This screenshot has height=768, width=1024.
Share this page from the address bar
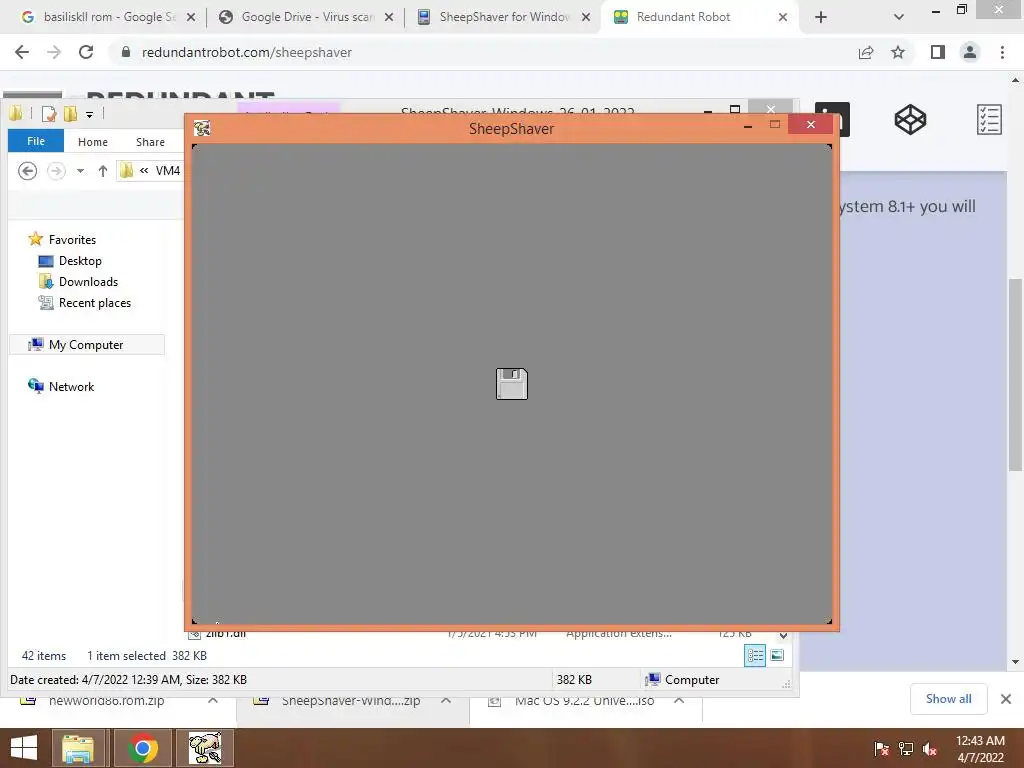click(x=866, y=52)
